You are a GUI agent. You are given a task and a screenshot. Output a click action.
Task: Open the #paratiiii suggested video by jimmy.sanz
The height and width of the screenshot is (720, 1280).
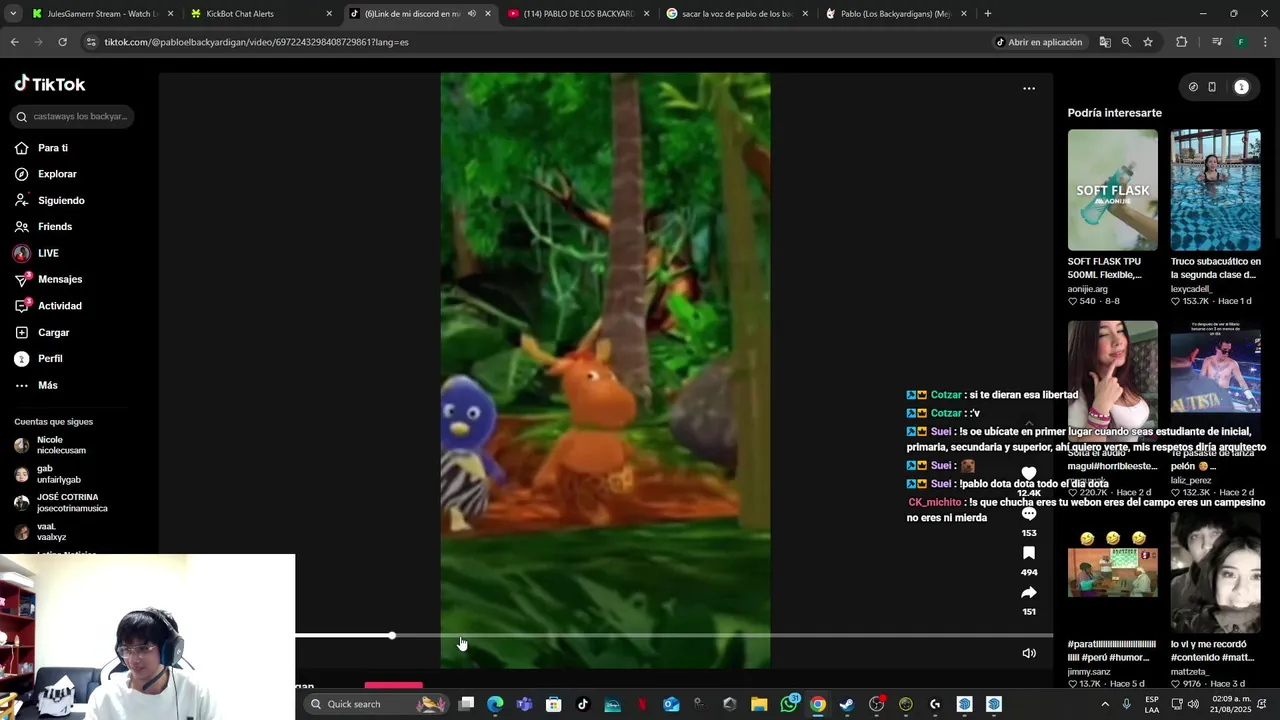click(1112, 574)
